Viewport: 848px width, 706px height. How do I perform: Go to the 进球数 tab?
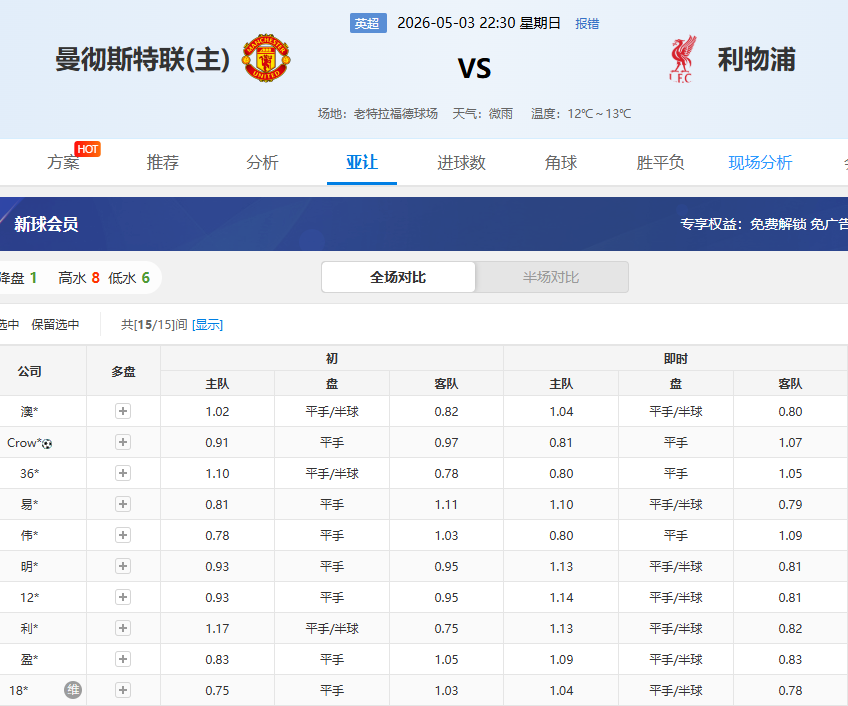461,162
